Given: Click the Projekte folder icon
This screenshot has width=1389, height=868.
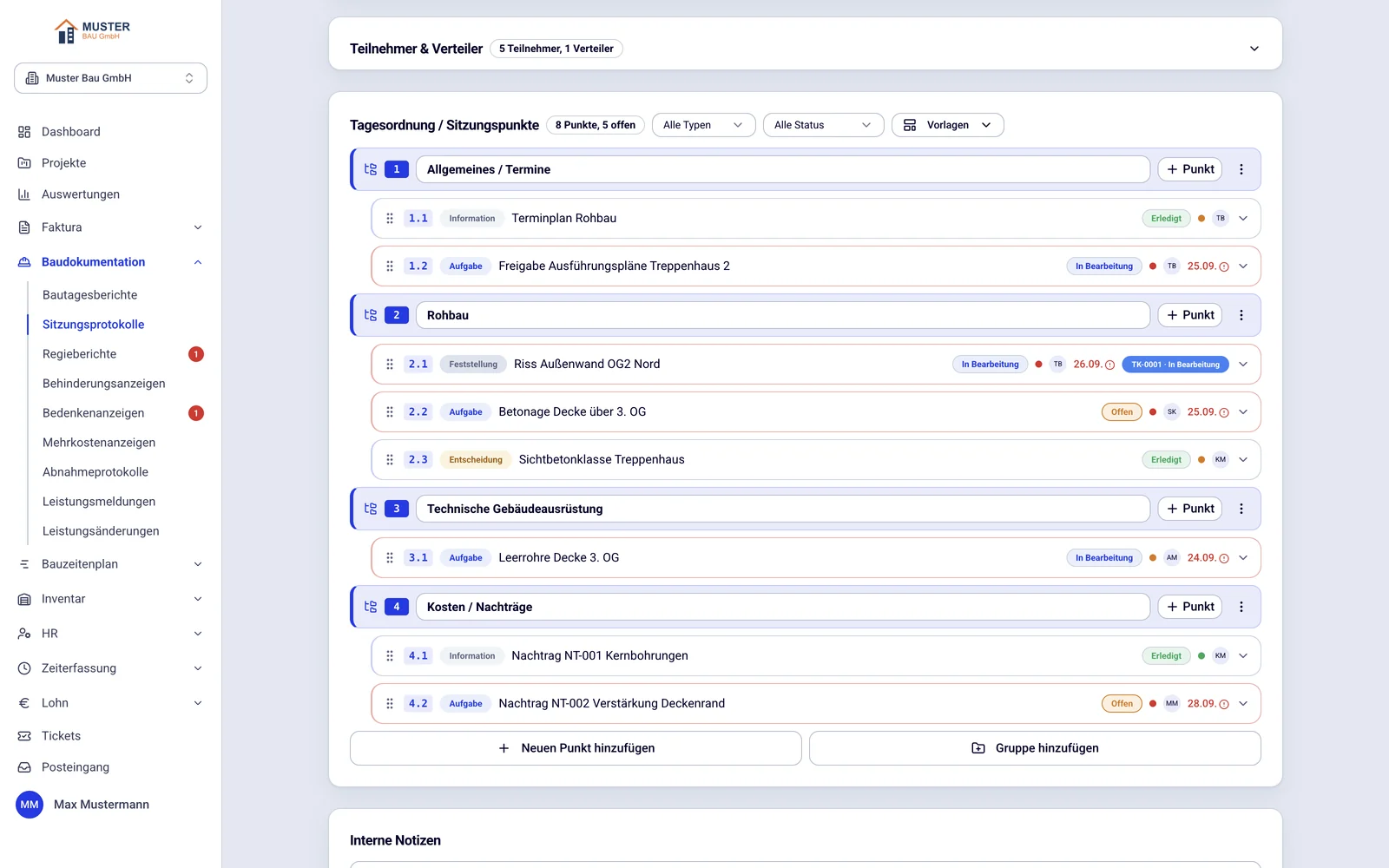Looking at the screenshot, I should 24,163.
